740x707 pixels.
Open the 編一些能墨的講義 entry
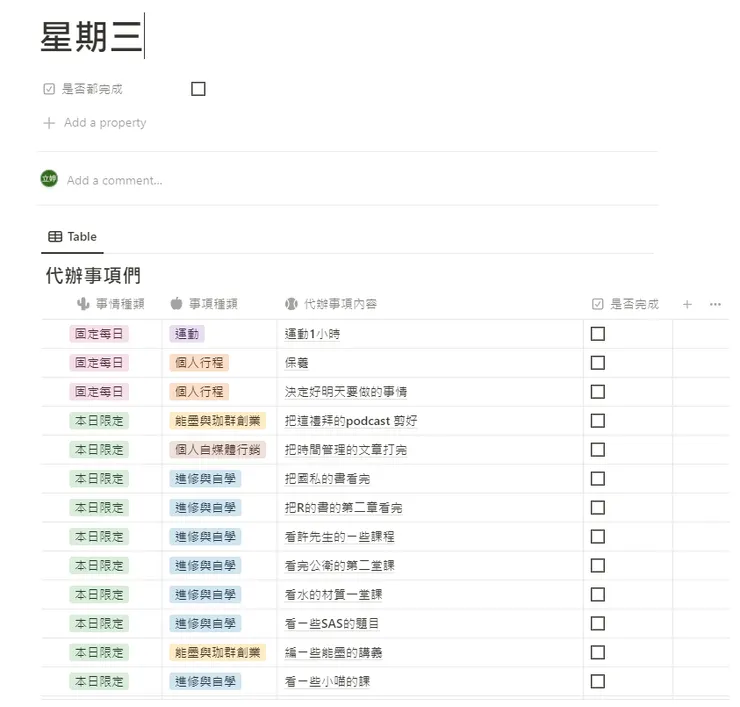(333, 653)
